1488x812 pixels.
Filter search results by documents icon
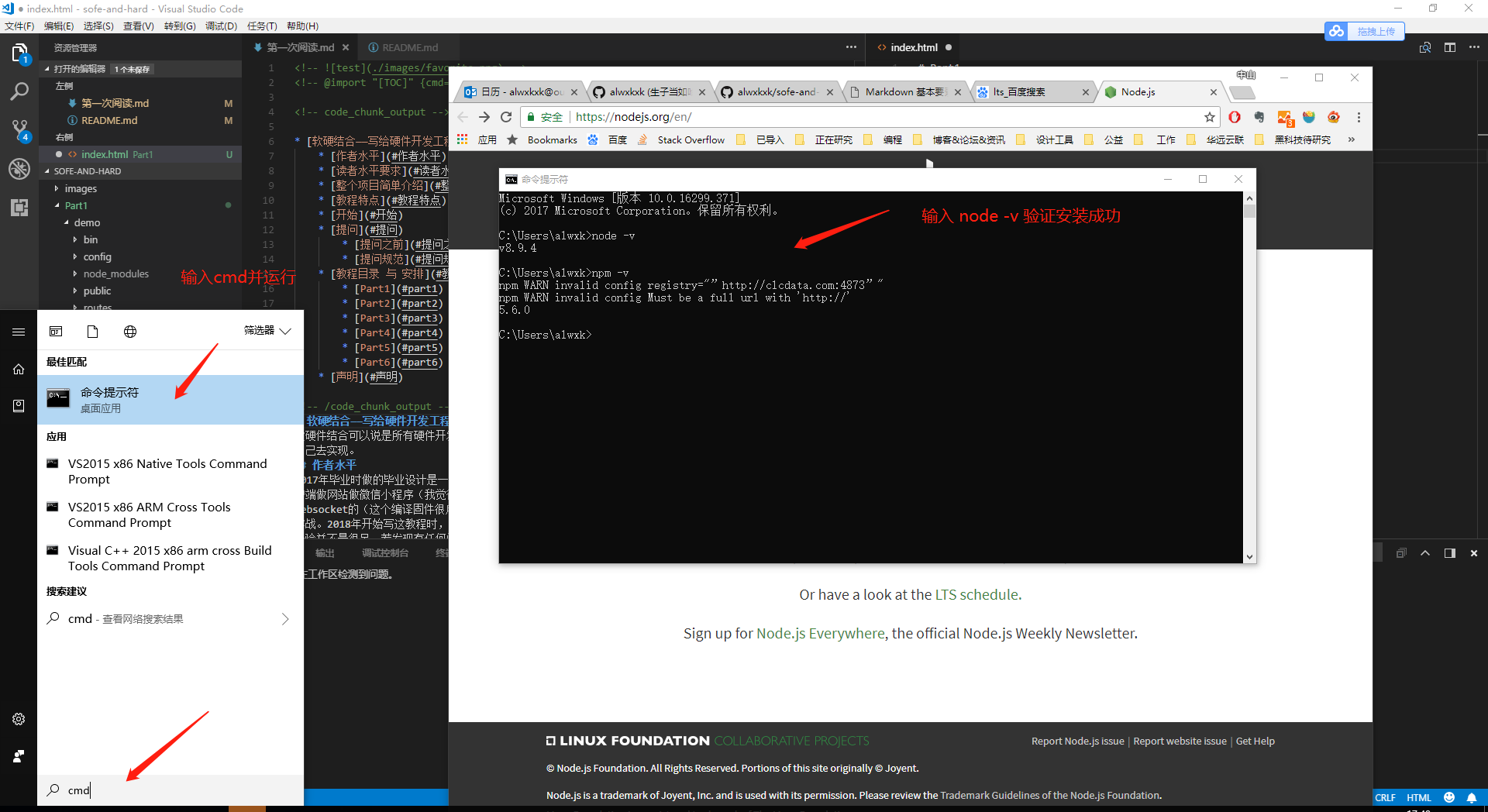(x=92, y=332)
